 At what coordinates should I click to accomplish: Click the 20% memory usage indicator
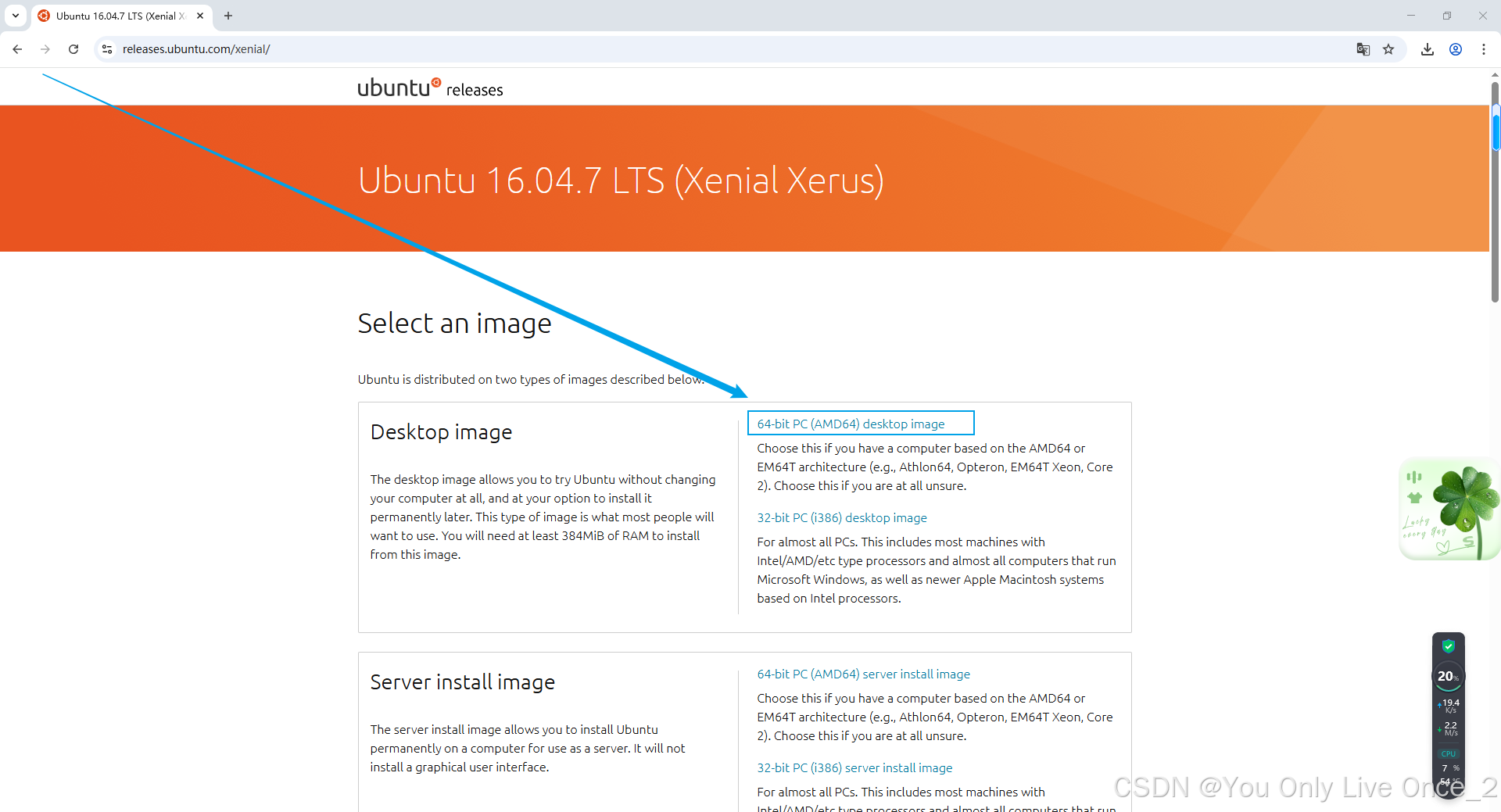[1448, 677]
